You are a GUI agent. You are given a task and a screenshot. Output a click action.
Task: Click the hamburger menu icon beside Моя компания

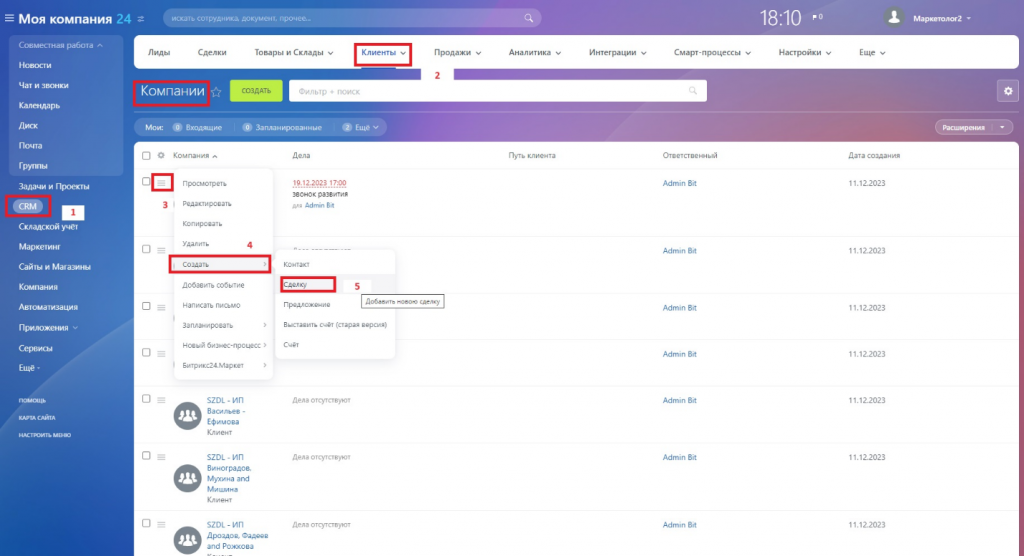(x=10, y=18)
